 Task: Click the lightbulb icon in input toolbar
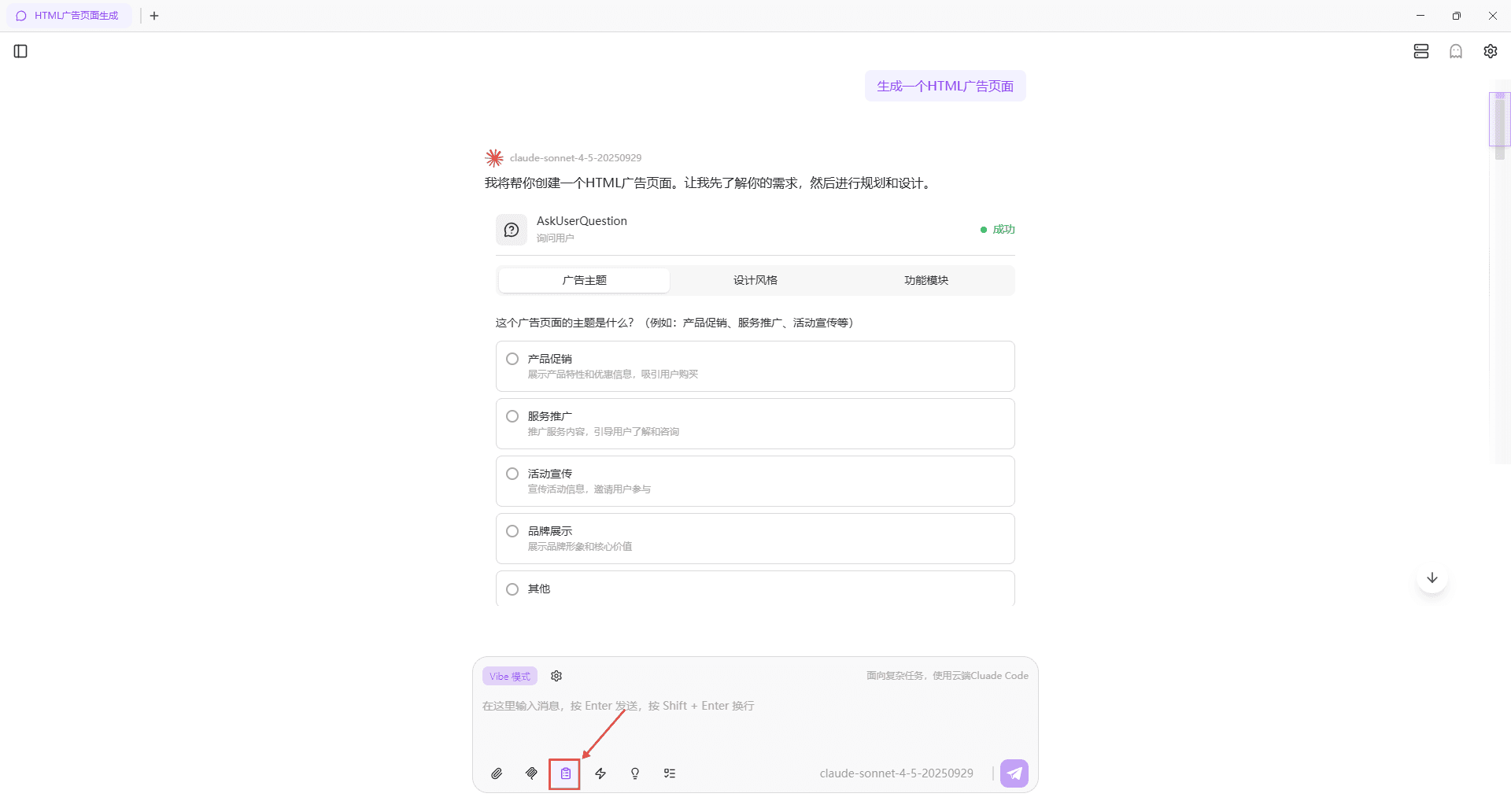635,773
